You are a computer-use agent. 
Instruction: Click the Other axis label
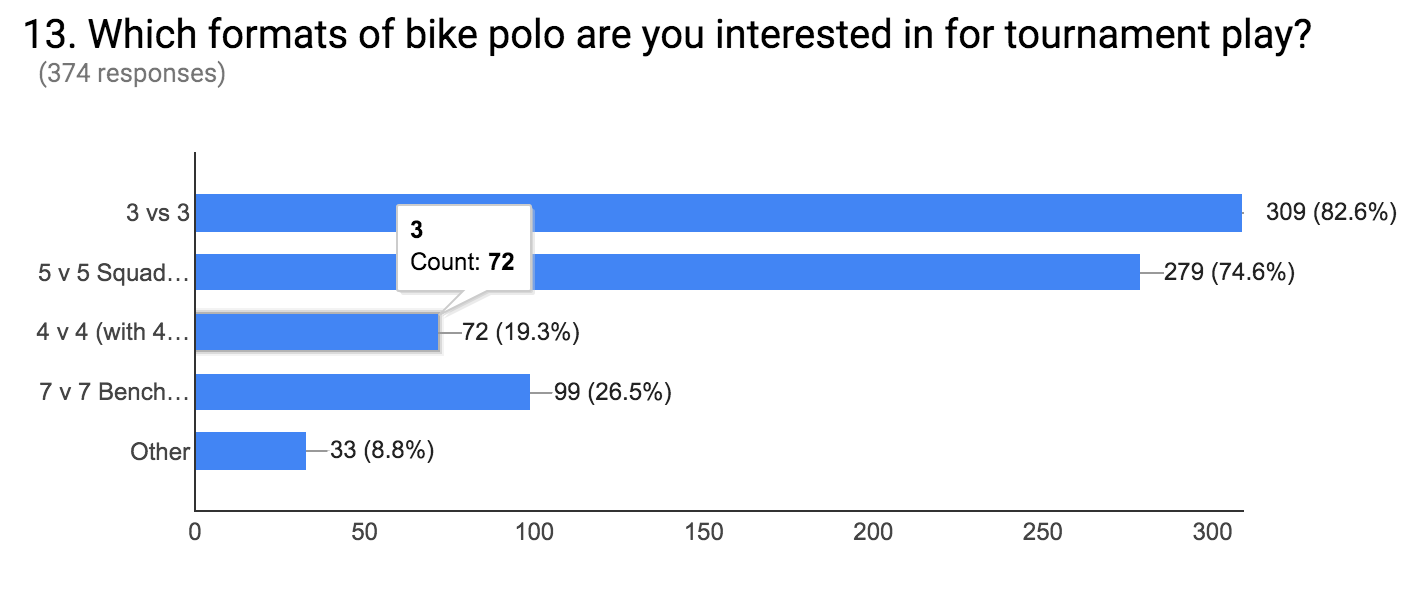pos(160,452)
